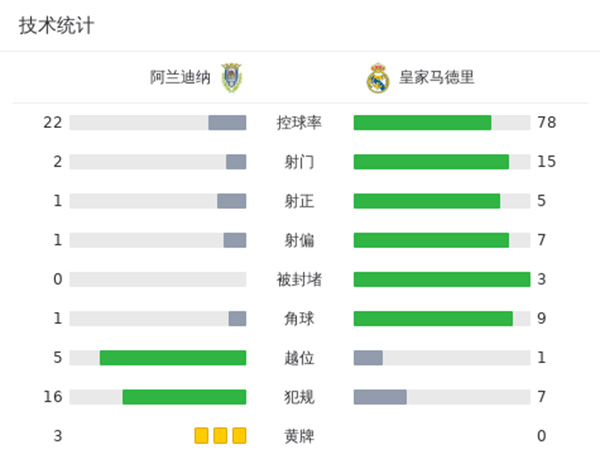Viewport: 600px width, 459px height.
Task: Open the 阿兰迪纳 team name link
Action: tap(180, 77)
